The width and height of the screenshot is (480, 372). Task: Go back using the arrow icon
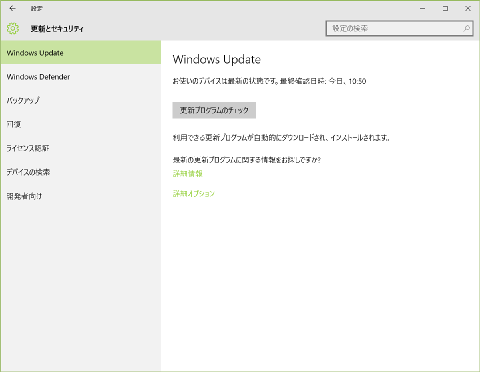click(12, 8)
